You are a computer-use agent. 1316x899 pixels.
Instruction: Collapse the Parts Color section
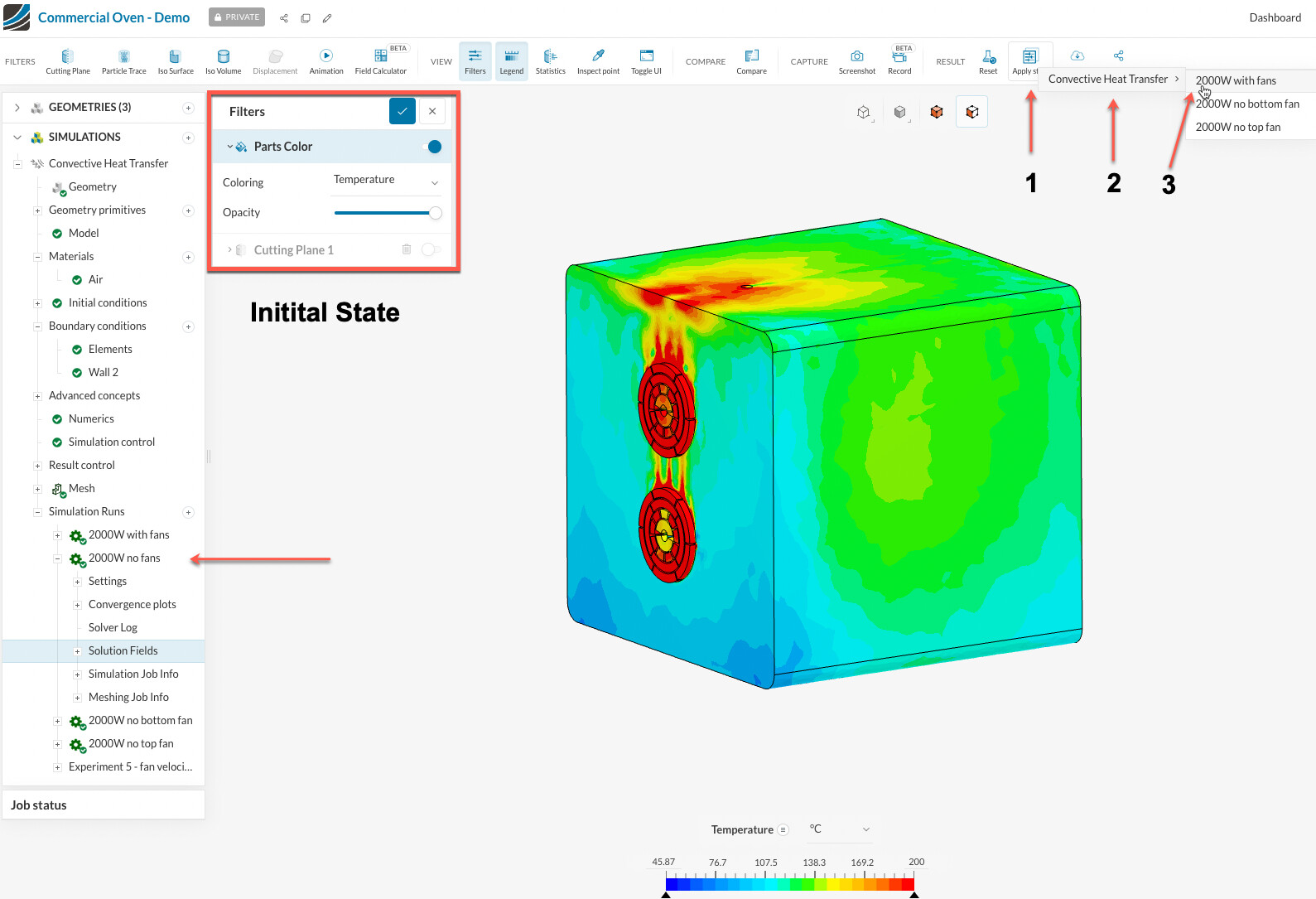click(x=229, y=147)
